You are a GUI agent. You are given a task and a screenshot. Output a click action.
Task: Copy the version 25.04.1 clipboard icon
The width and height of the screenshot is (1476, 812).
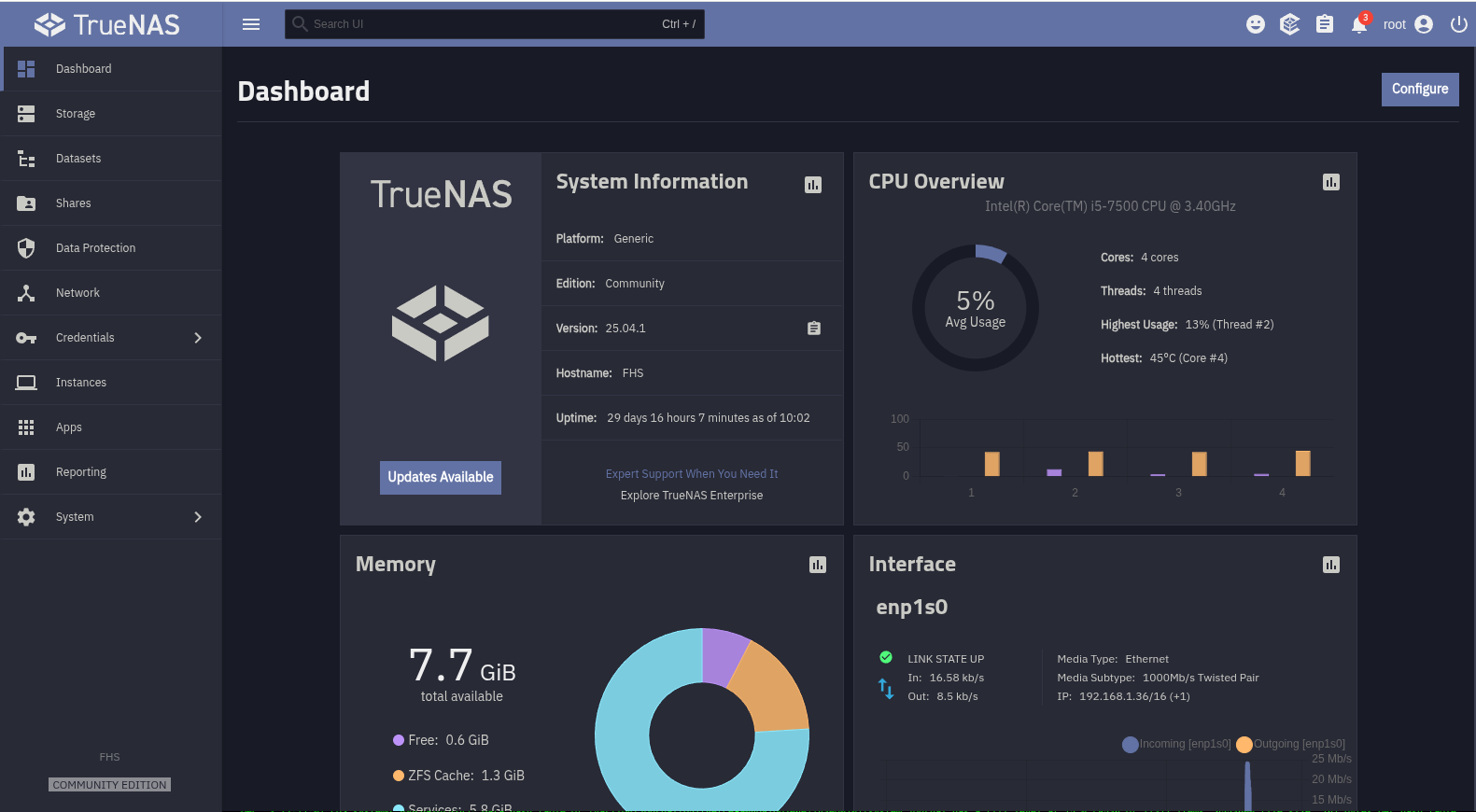[x=814, y=329]
